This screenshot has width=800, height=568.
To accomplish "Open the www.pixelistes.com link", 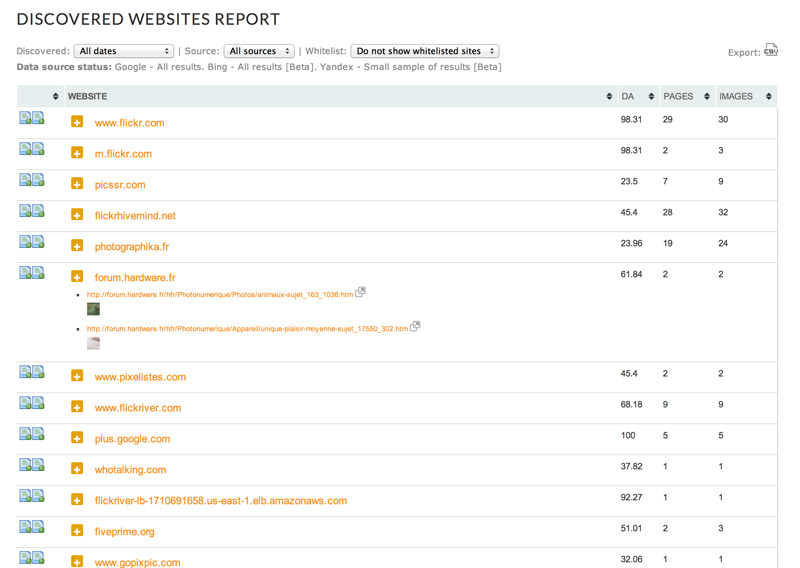I will click(x=140, y=377).
